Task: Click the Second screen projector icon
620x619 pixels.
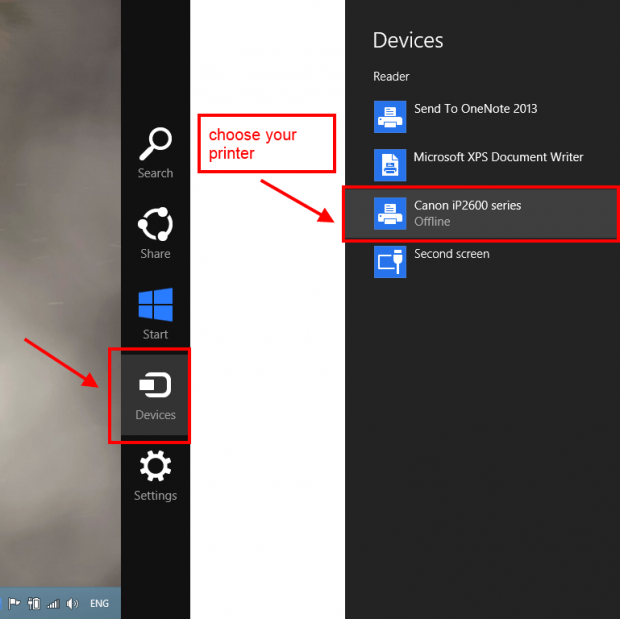Action: (390, 262)
